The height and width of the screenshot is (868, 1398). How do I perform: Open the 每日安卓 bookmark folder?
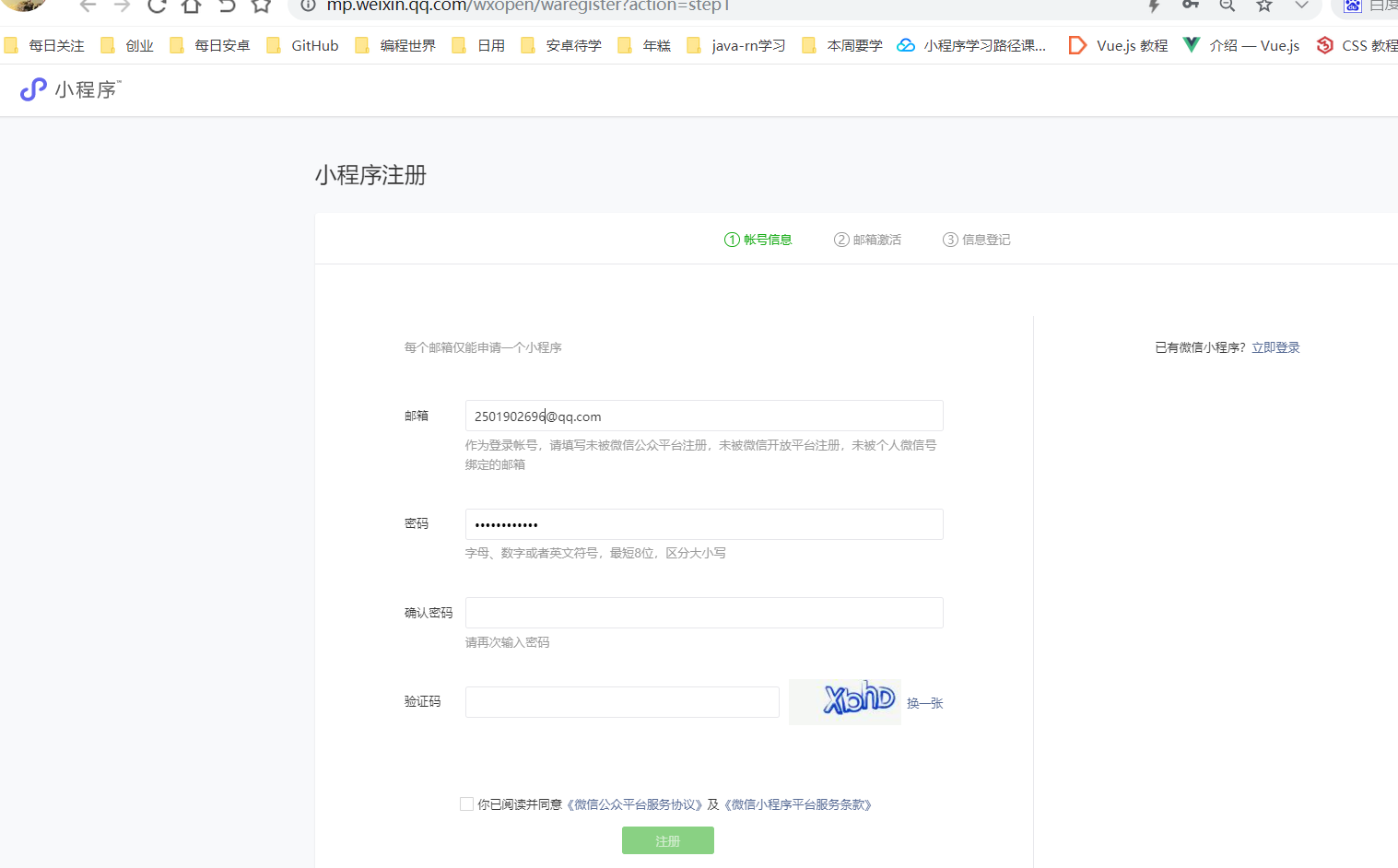pyautogui.click(x=210, y=45)
